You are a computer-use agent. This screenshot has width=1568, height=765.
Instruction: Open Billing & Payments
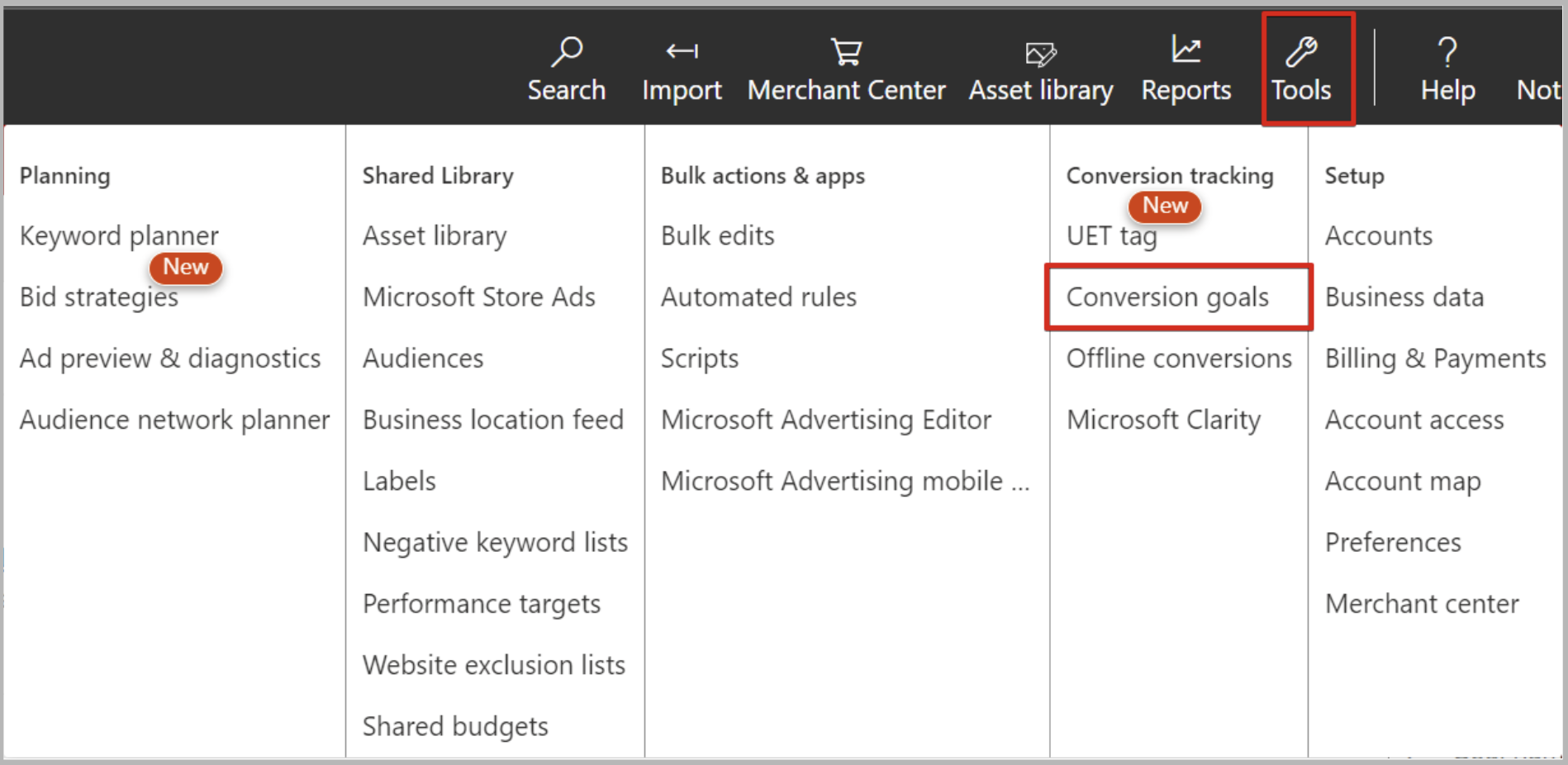coord(1435,359)
